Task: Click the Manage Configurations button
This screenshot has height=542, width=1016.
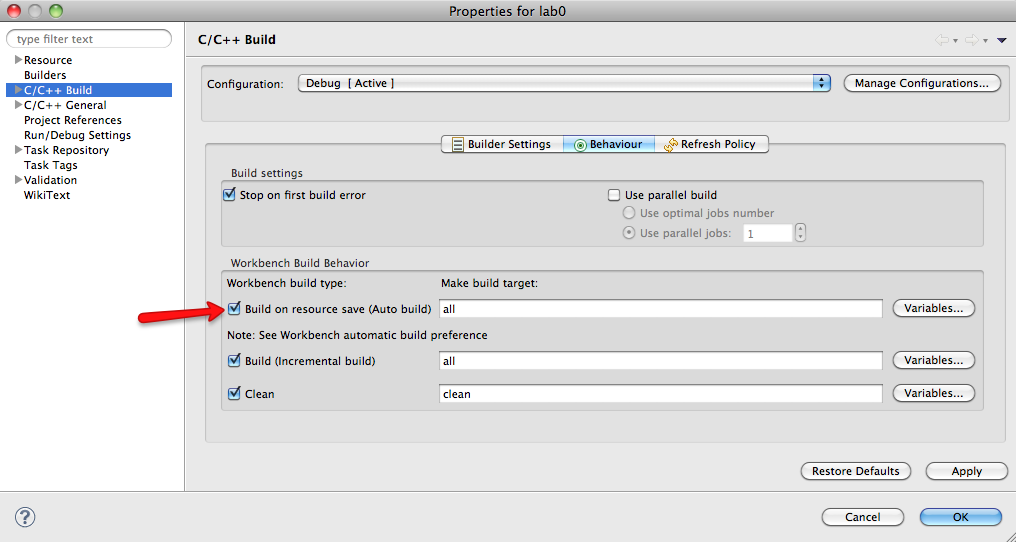Action: coord(921,83)
